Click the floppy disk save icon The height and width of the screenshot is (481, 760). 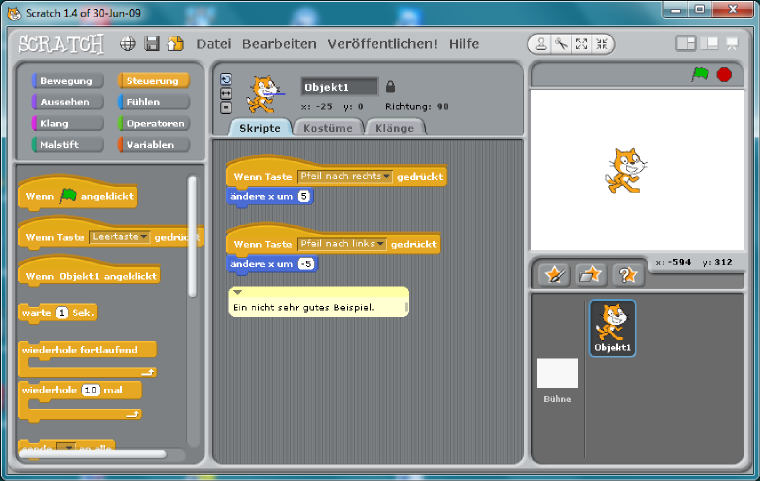pyautogui.click(x=152, y=44)
